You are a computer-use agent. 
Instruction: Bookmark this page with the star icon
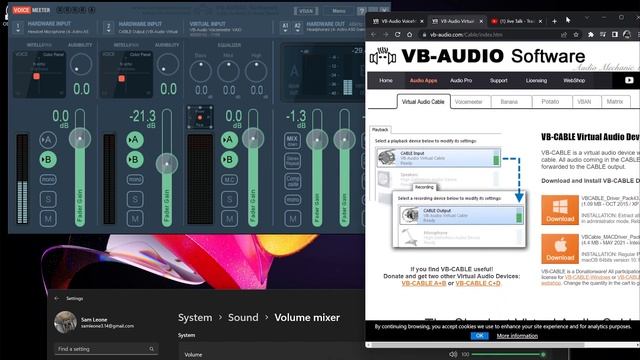(576, 35)
